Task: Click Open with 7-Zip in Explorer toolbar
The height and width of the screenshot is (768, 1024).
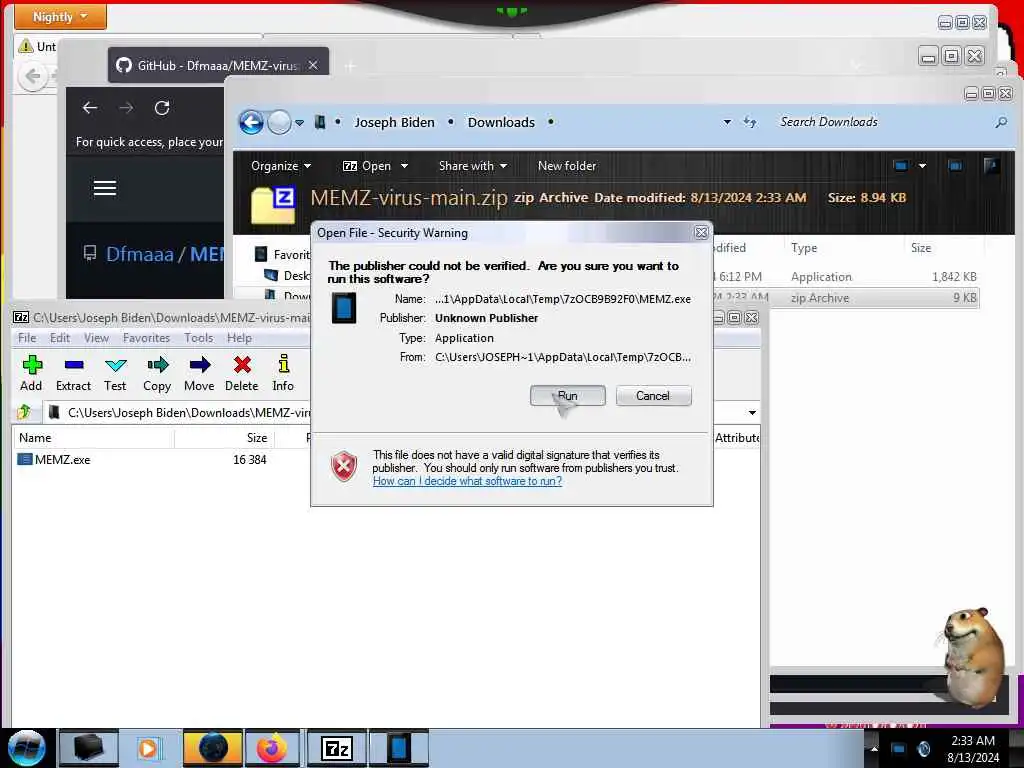Action: point(366,166)
